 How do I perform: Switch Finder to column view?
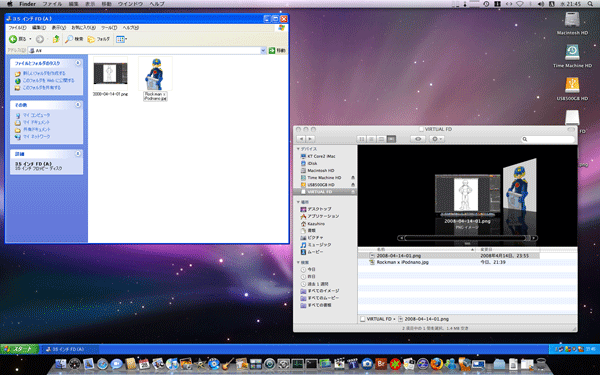point(381,139)
